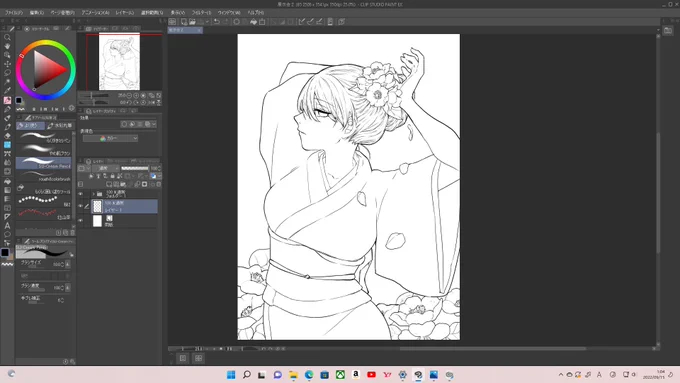Select the Text tool
Viewport: 680px width, 383px height.
click(7, 226)
